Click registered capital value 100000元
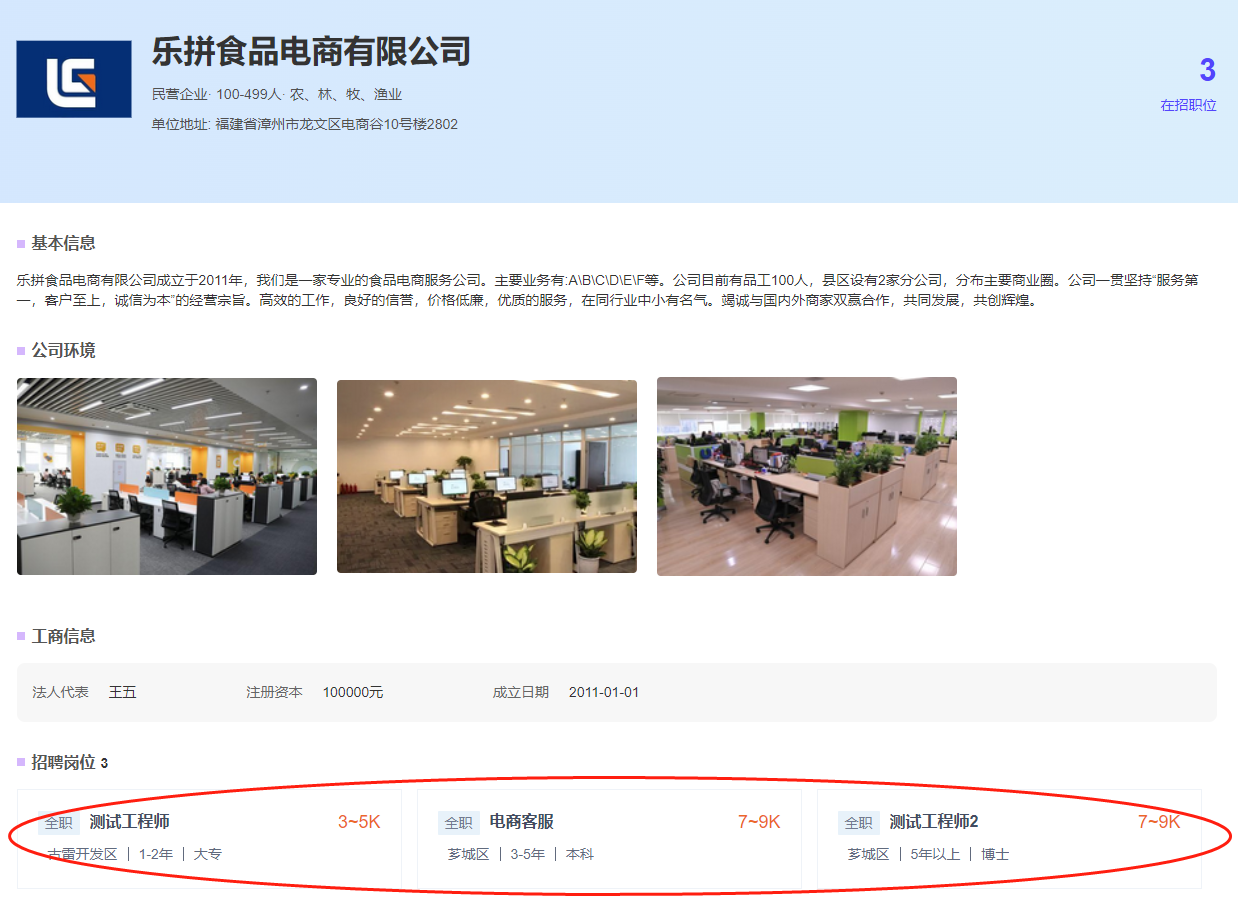This screenshot has height=914, width=1238. pos(353,692)
